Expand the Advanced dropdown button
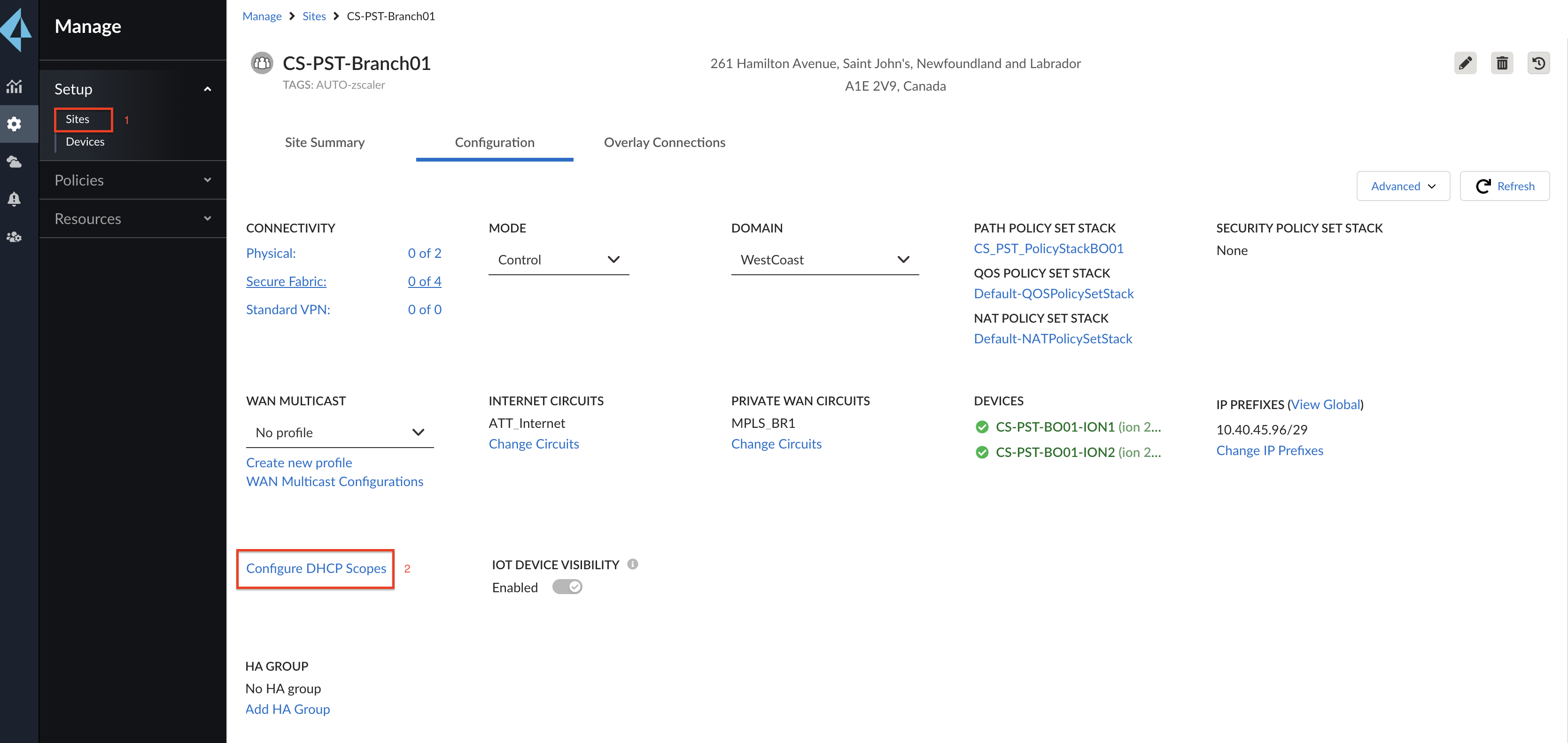The height and width of the screenshot is (743, 1568). click(1403, 186)
